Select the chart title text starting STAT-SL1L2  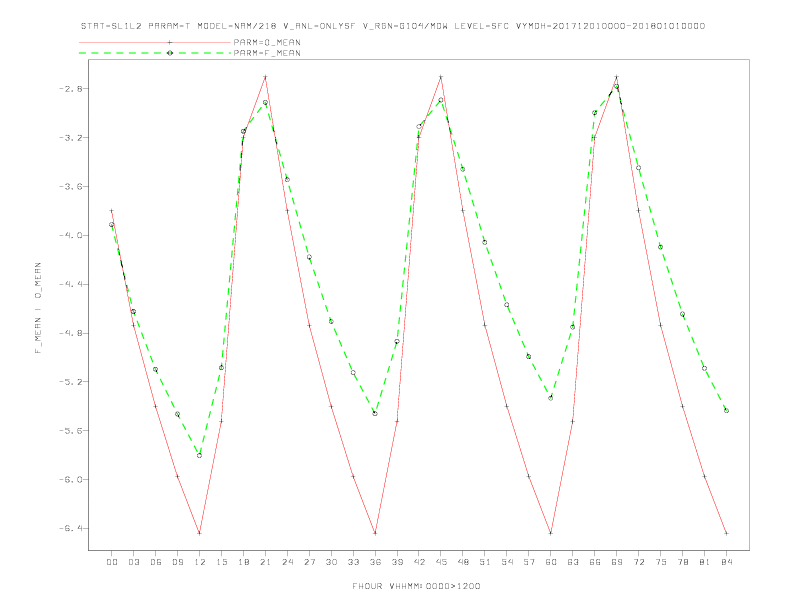click(393, 26)
